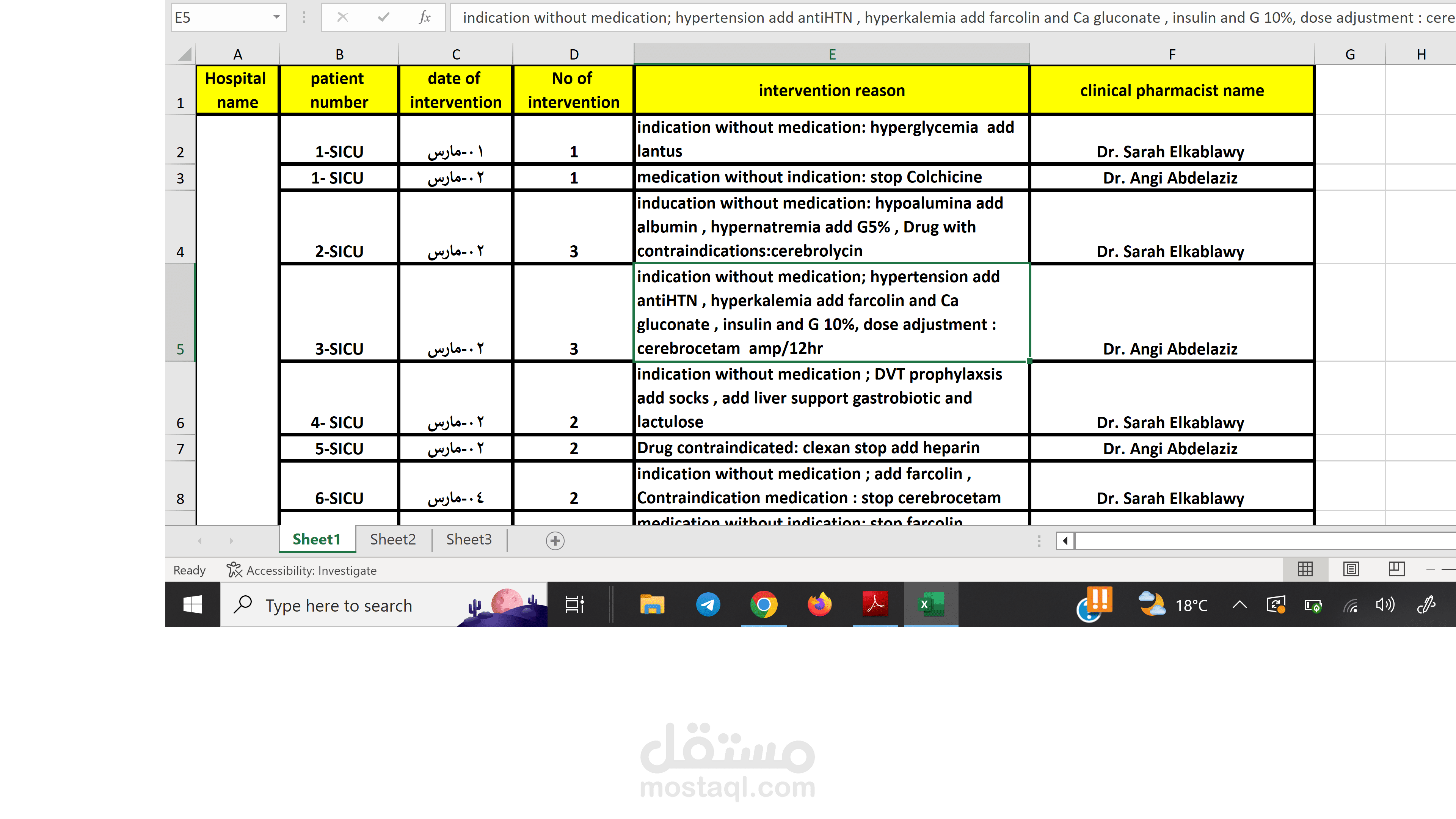Select the cell containing 3-SICU

point(339,312)
